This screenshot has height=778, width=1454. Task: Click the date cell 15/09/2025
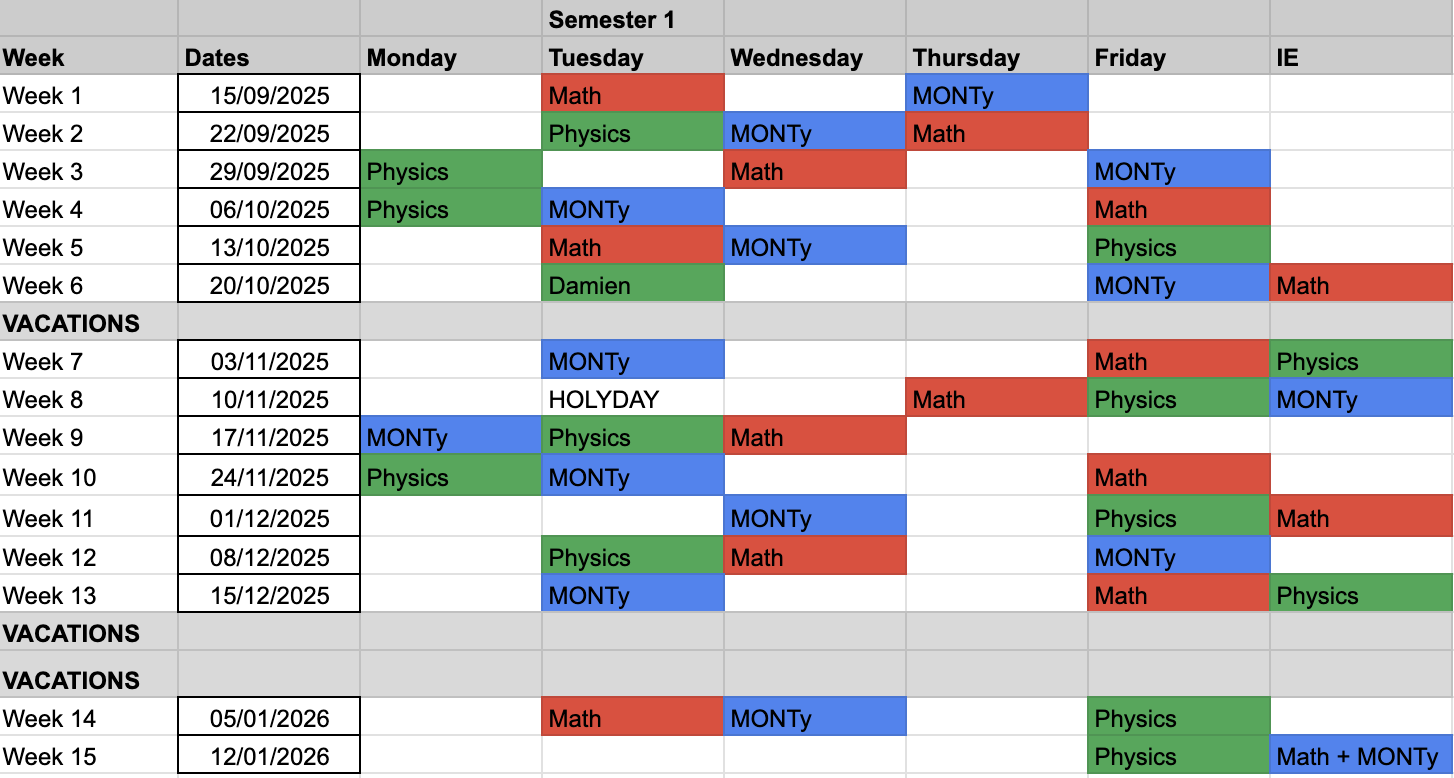[x=269, y=96]
